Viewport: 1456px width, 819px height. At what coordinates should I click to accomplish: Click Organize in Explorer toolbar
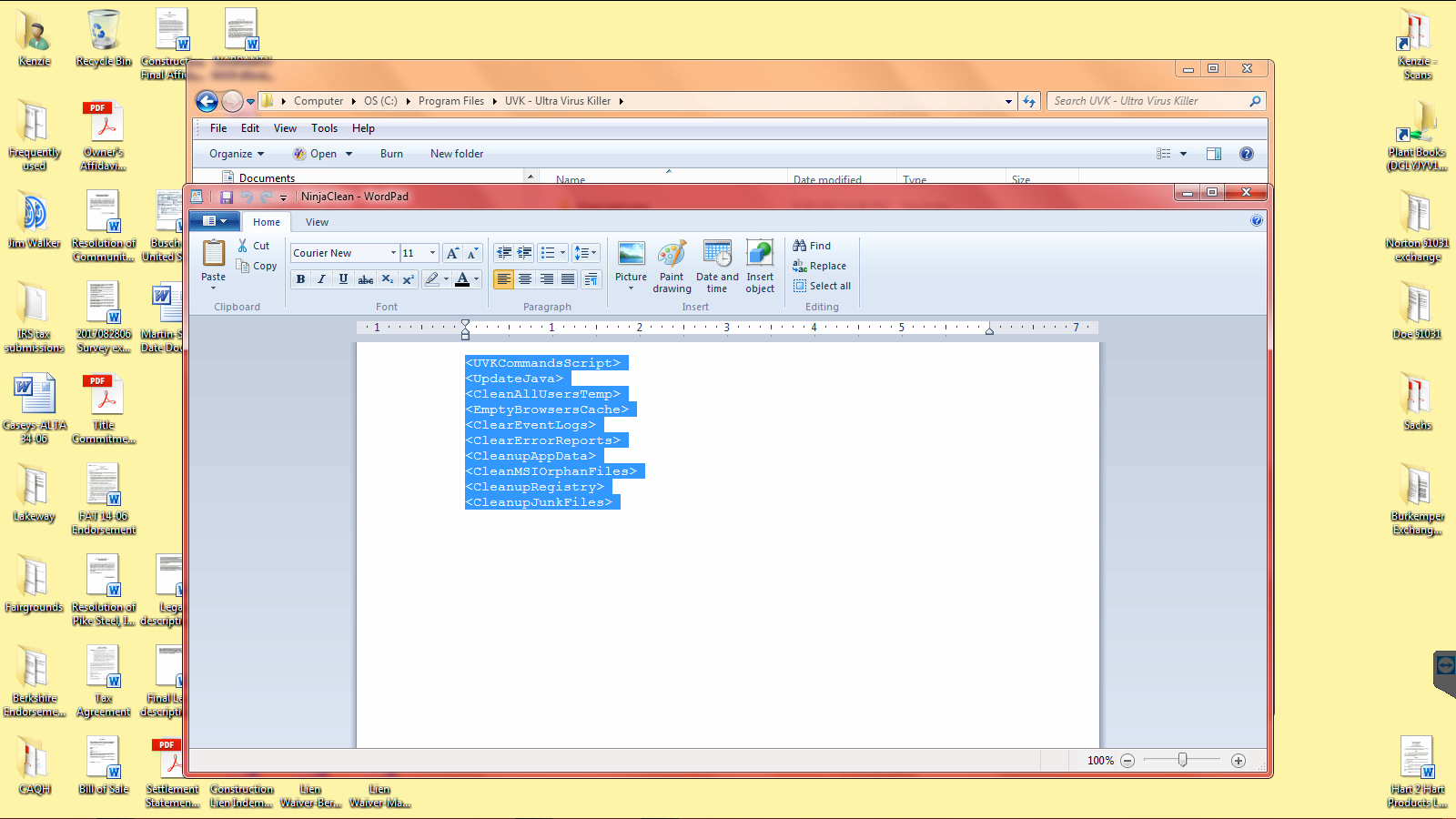click(x=237, y=154)
